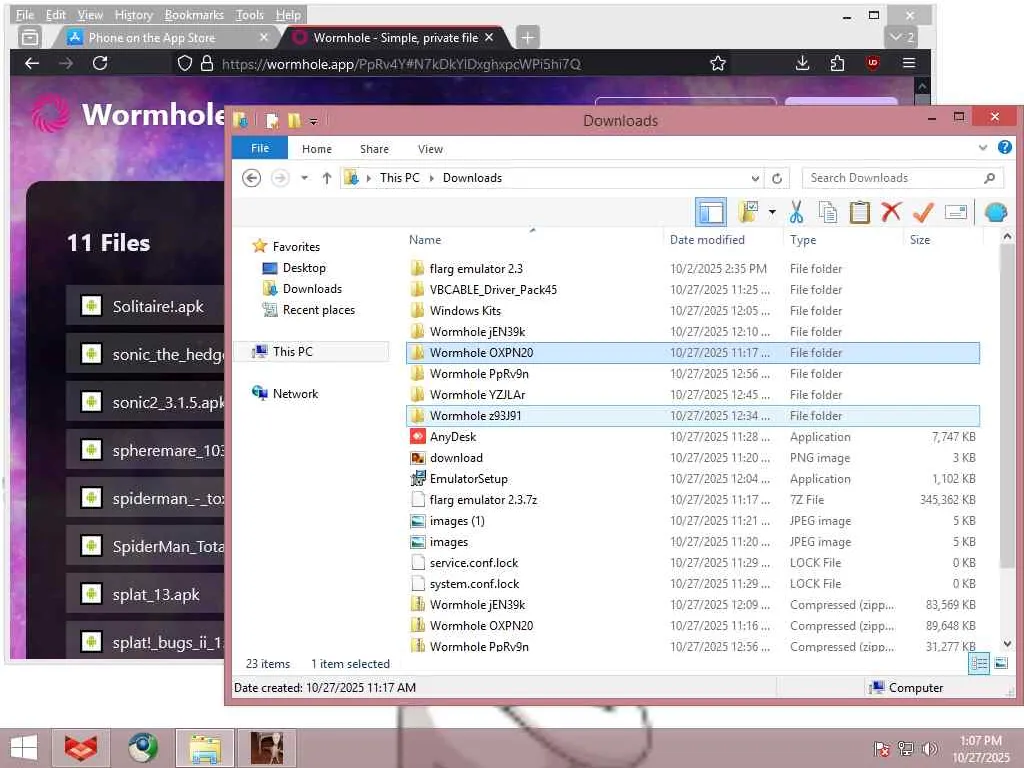Image resolution: width=1024 pixels, height=768 pixels.
Task: Close the Wormhole browser tab
Action: coord(488,37)
